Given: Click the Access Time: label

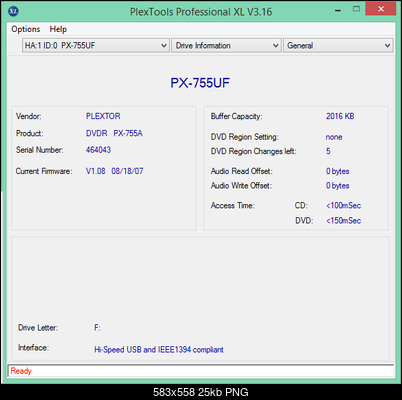Looking at the screenshot, I should point(233,206).
